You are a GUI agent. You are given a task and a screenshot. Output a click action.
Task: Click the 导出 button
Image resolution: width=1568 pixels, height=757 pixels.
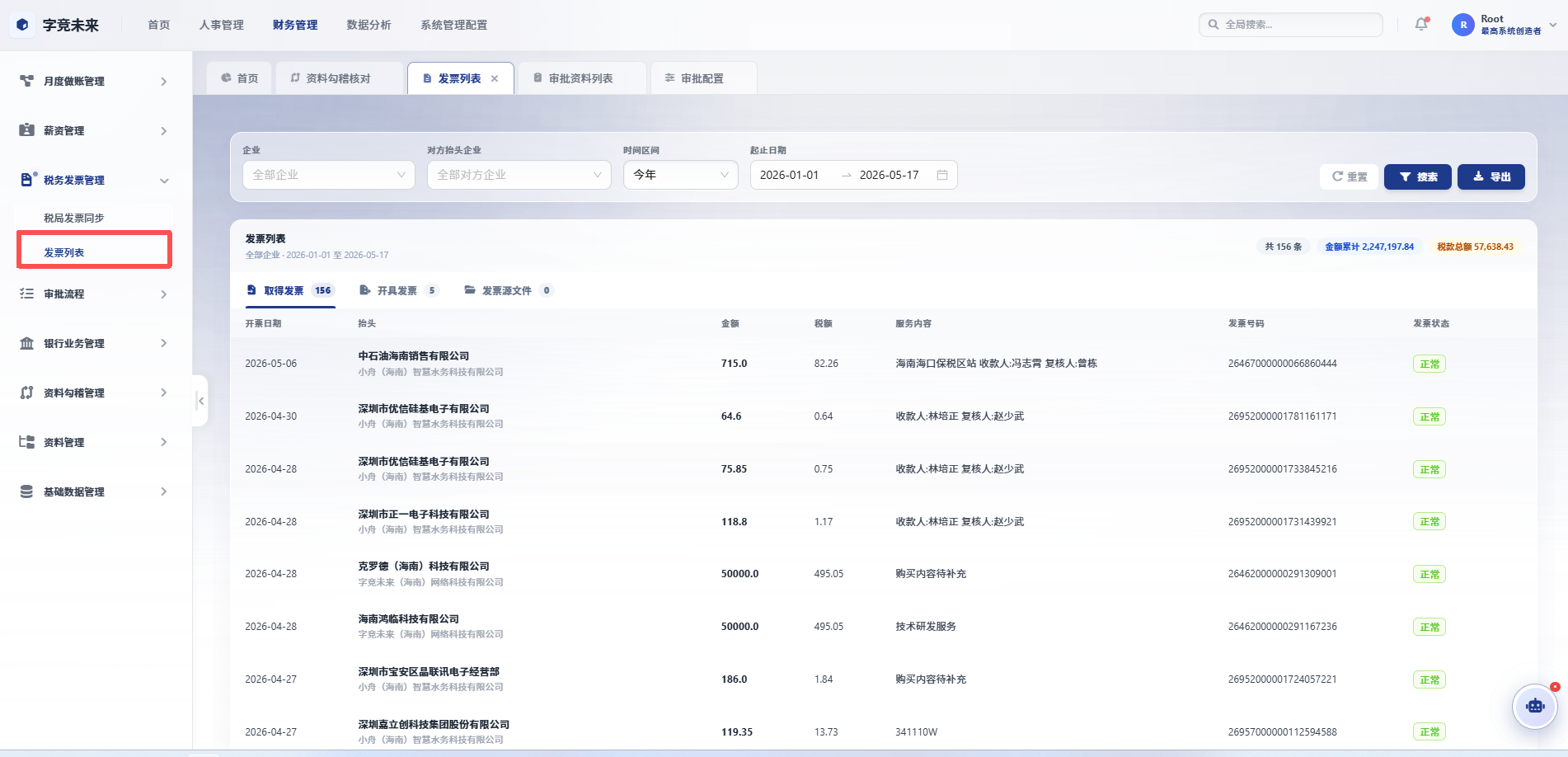point(1491,176)
